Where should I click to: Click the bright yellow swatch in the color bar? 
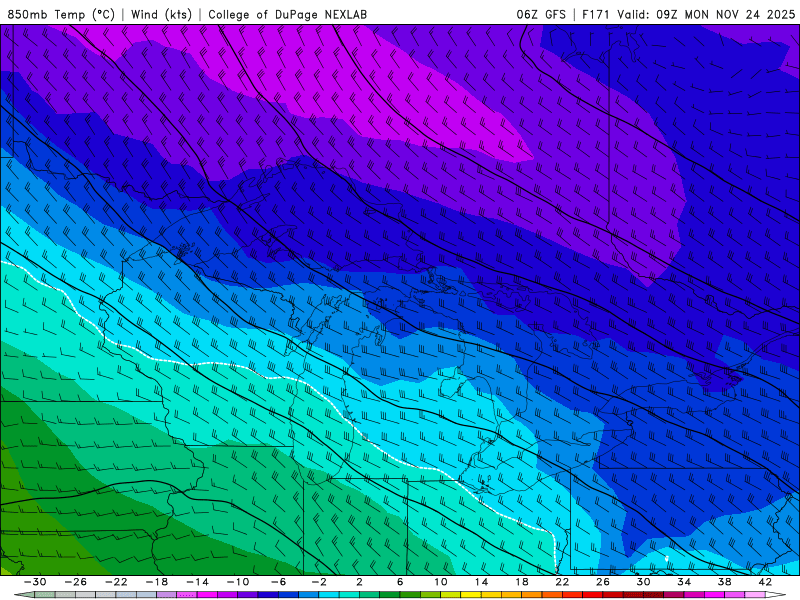470,595
